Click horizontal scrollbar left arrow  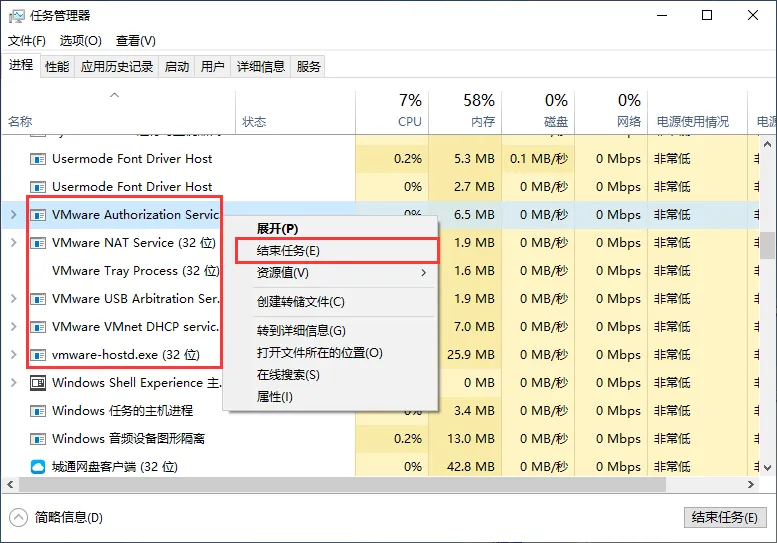10,485
